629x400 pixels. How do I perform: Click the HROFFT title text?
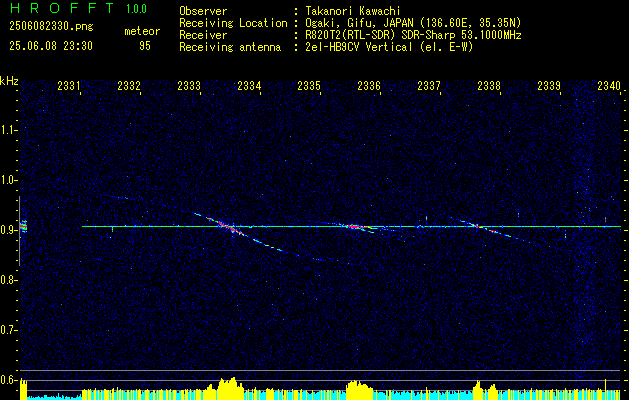[x=62, y=8]
